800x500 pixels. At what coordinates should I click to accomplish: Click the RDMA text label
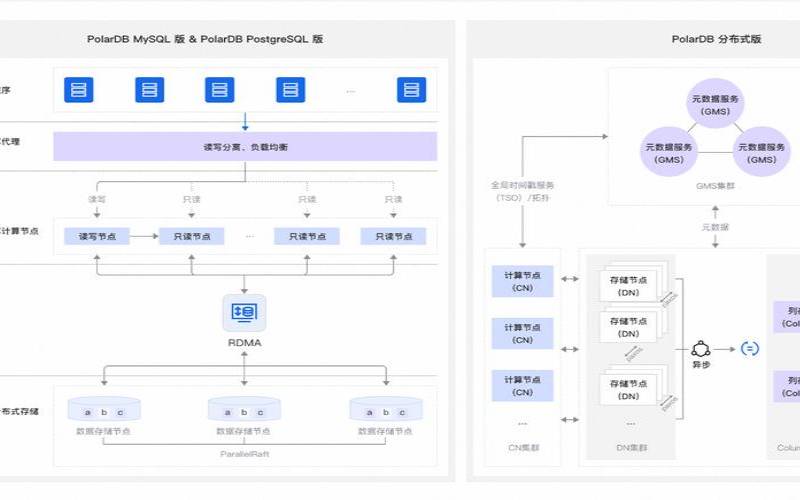244,343
